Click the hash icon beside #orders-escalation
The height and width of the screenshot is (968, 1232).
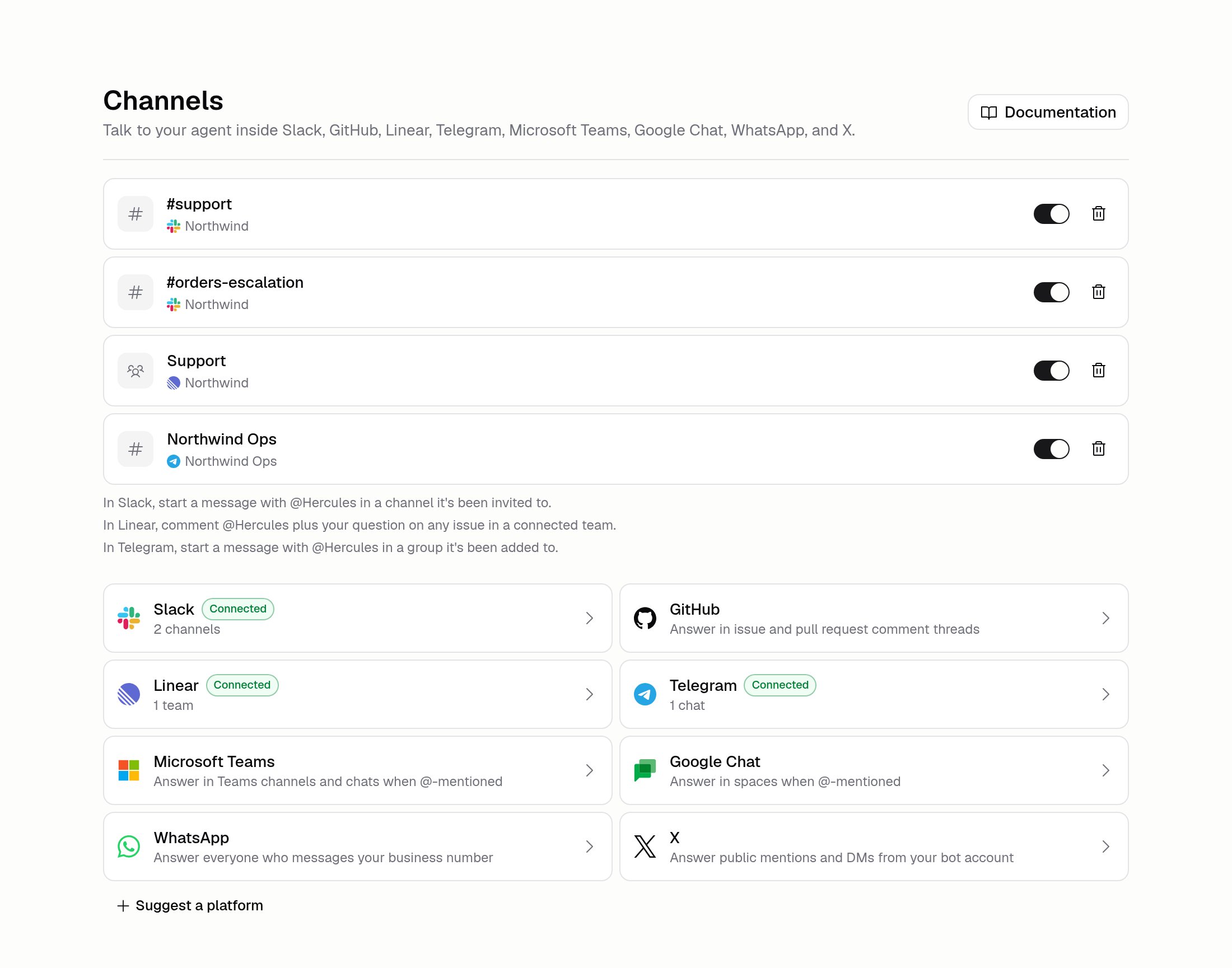pyautogui.click(x=136, y=292)
